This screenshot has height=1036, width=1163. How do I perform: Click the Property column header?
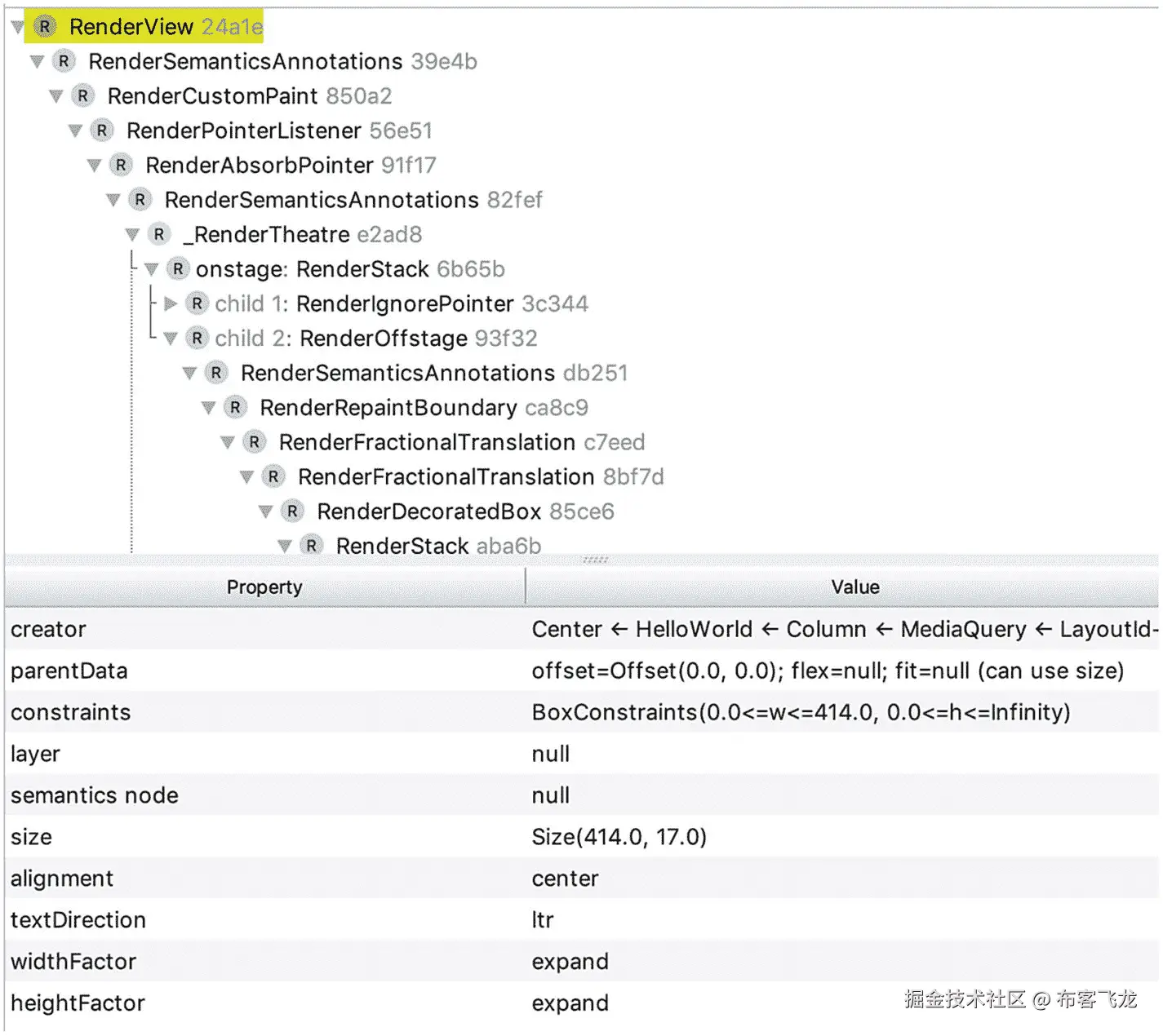click(264, 587)
